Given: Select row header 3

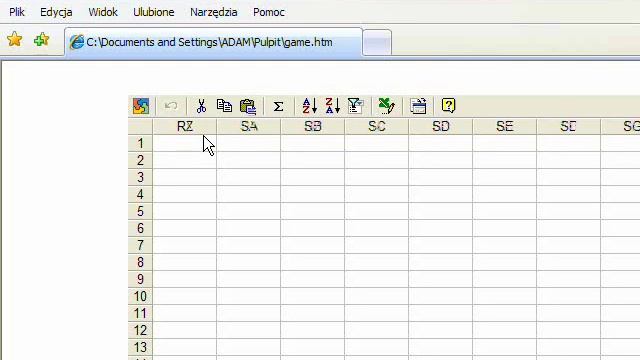Looking at the screenshot, I should (x=140, y=177).
